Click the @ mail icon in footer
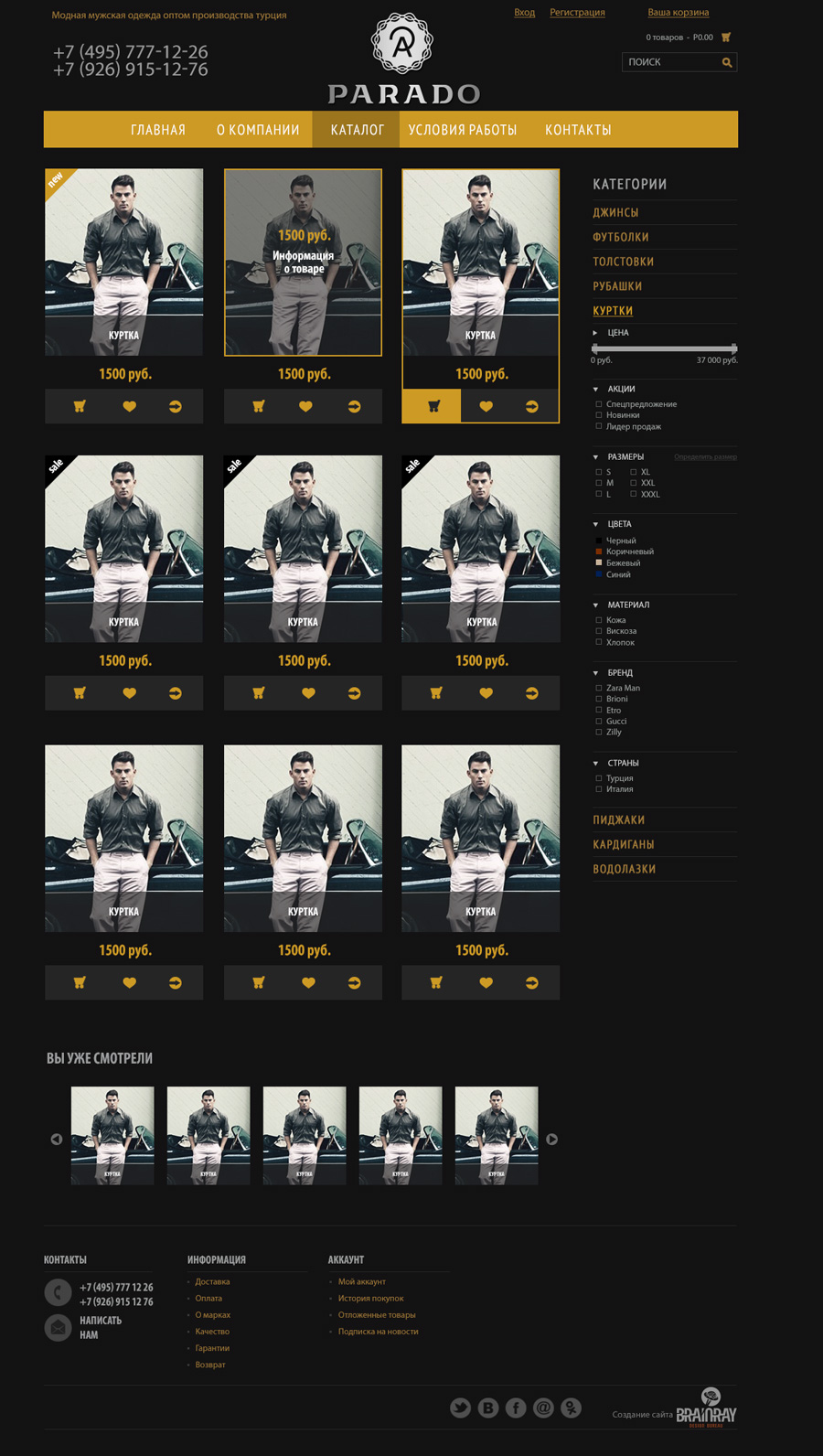This screenshot has width=823, height=1456. point(543,1408)
